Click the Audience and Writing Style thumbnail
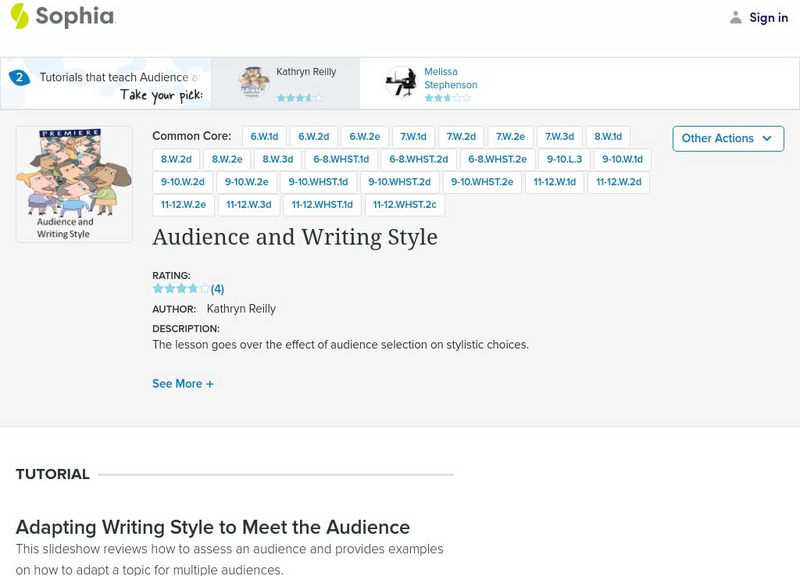 pyautogui.click(x=74, y=184)
